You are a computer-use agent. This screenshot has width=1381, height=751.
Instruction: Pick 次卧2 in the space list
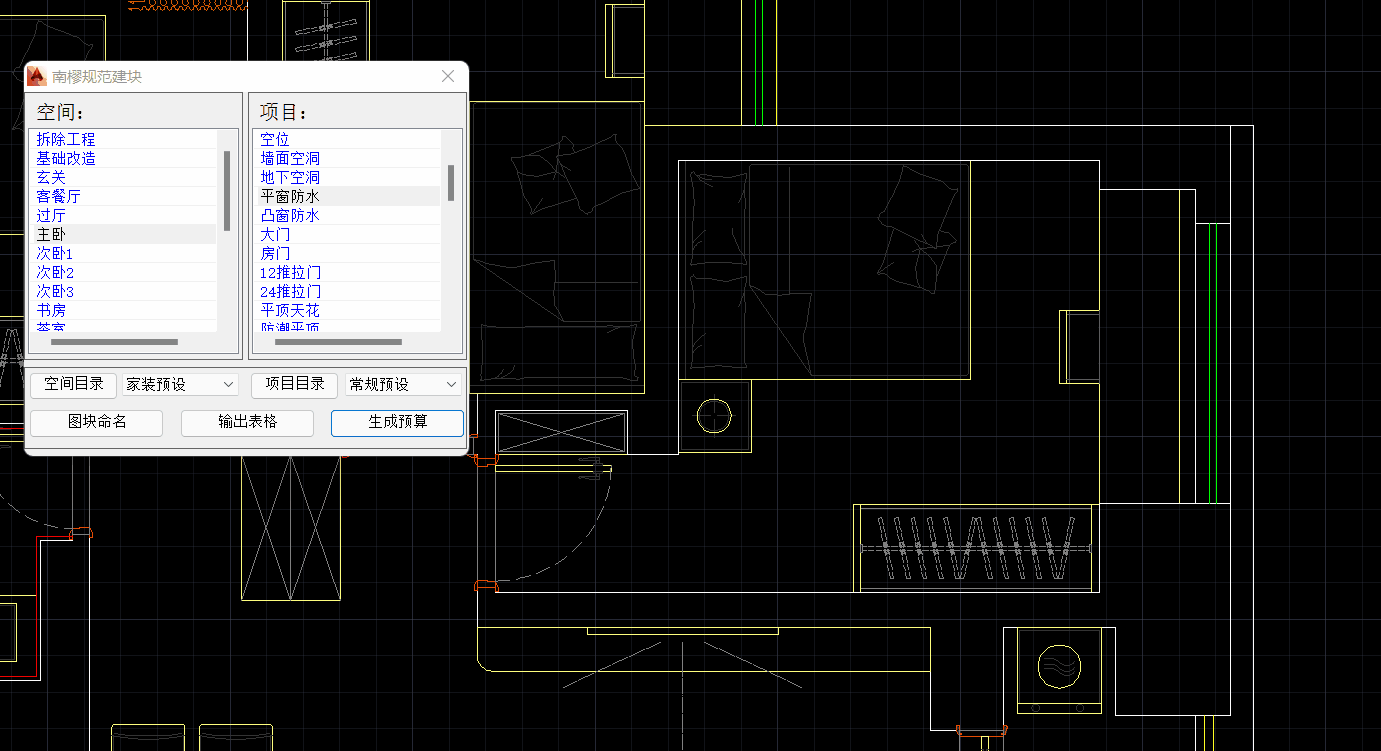point(56,272)
